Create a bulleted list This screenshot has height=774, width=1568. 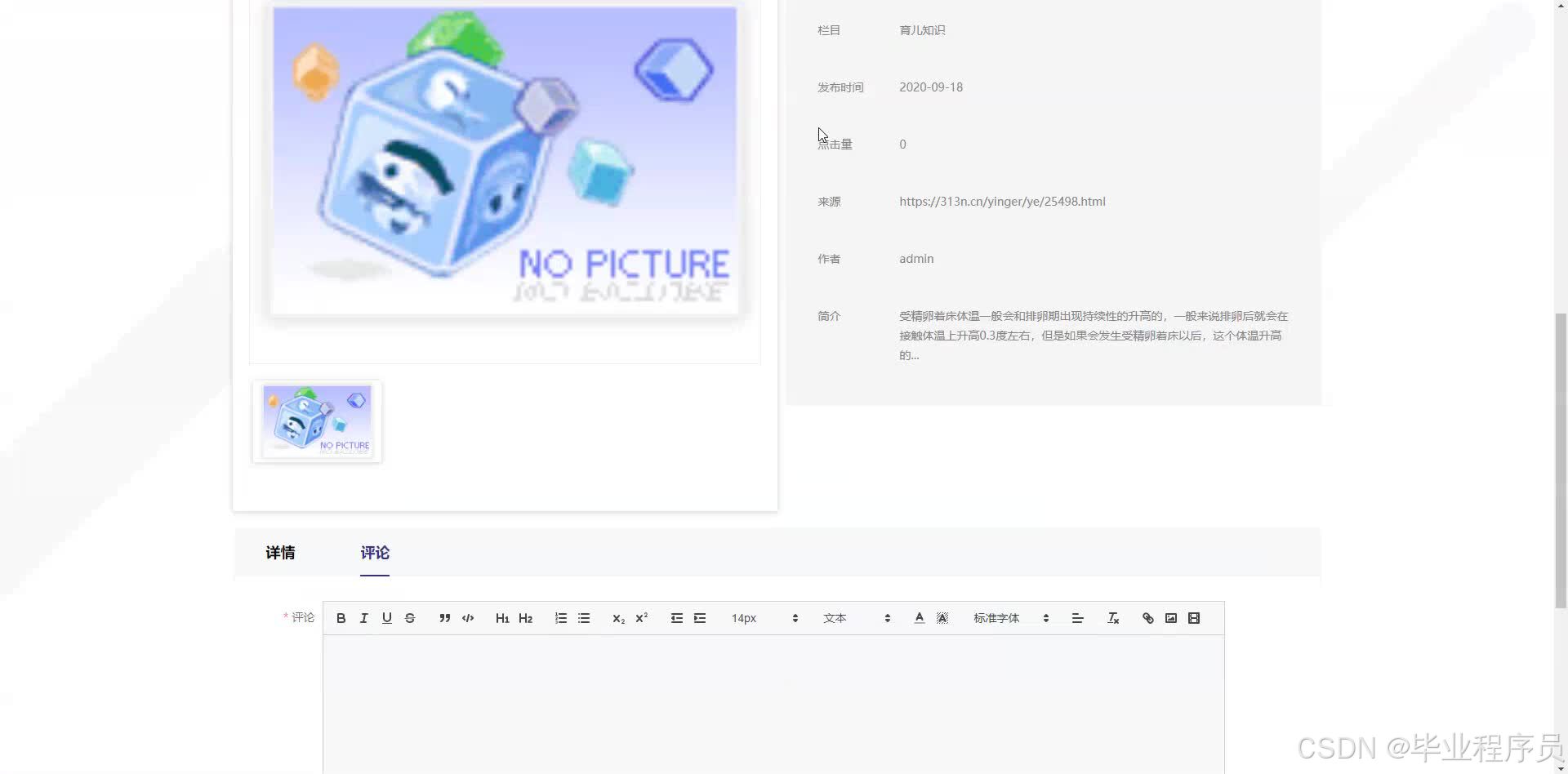click(x=584, y=618)
